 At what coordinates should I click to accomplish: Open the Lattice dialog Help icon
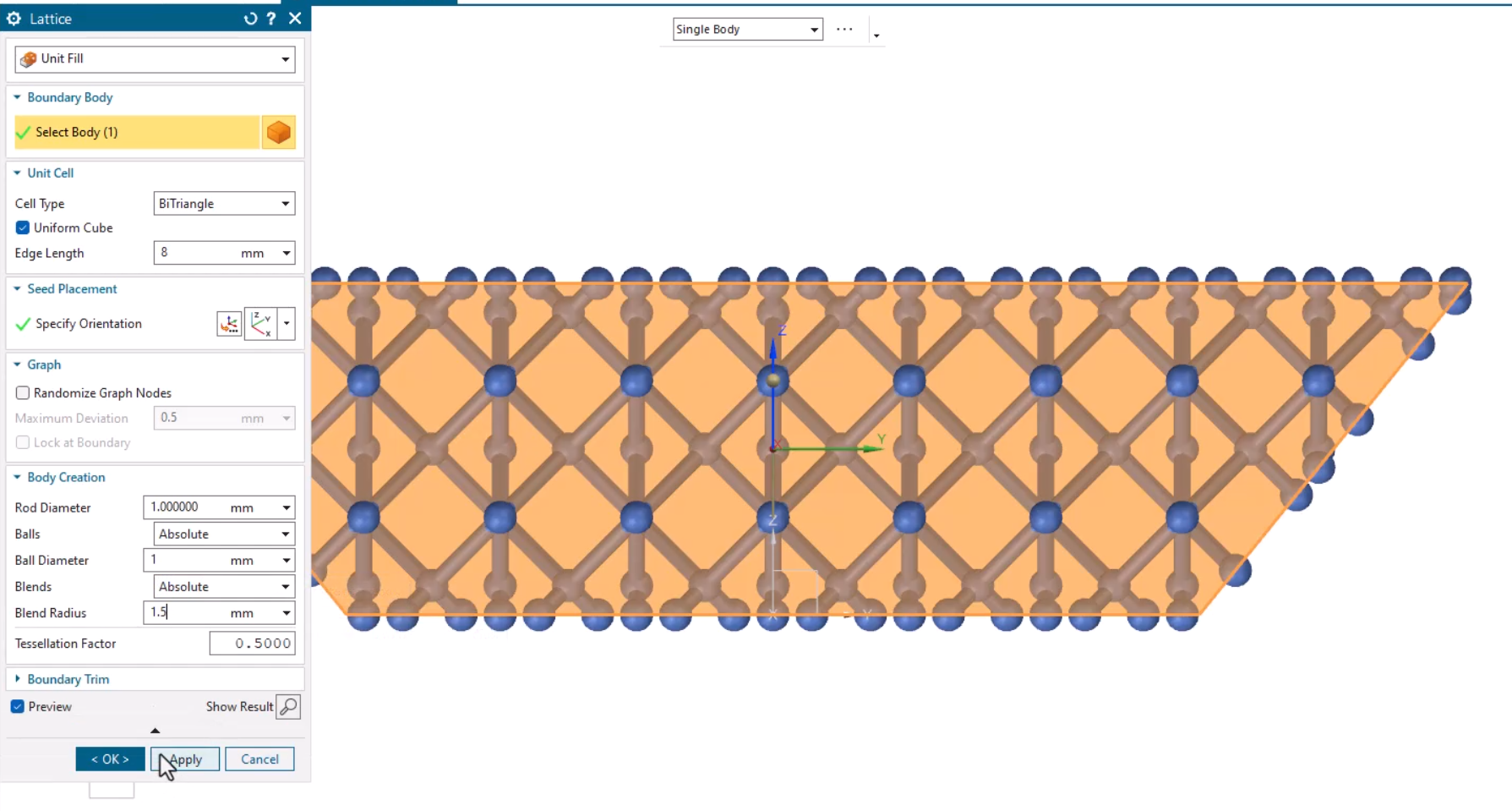(270, 18)
